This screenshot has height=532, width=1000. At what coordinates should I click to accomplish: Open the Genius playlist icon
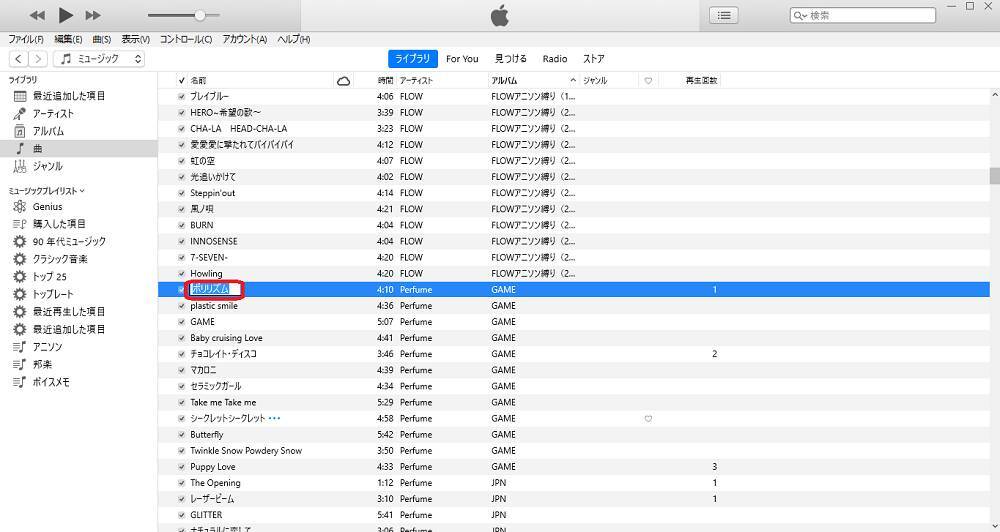[x=20, y=206]
